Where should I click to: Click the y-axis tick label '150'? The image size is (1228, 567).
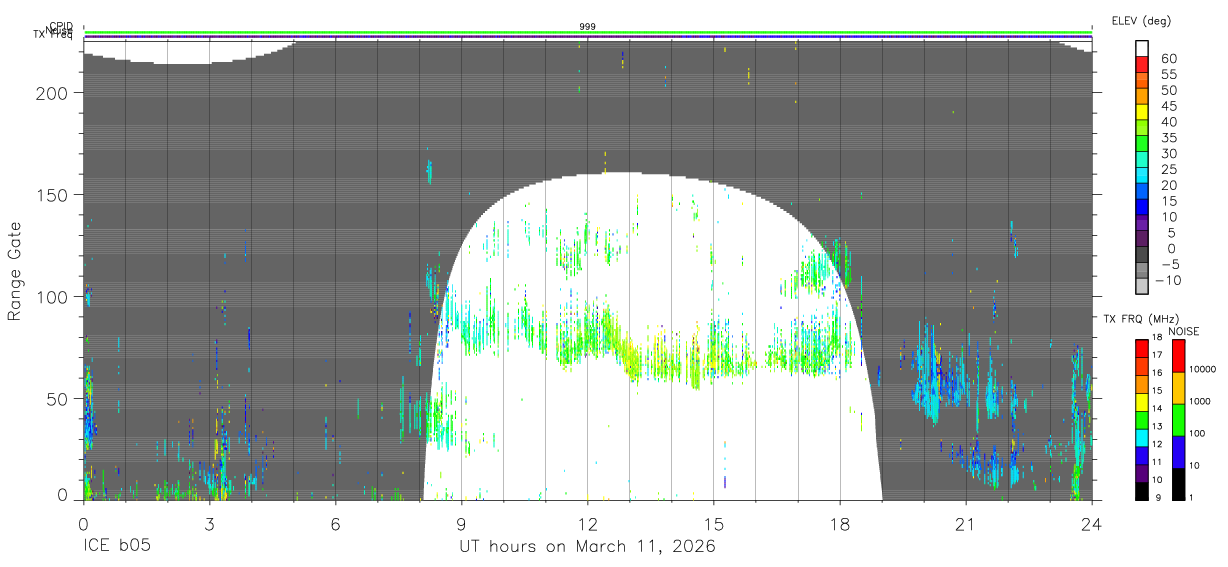point(53,194)
